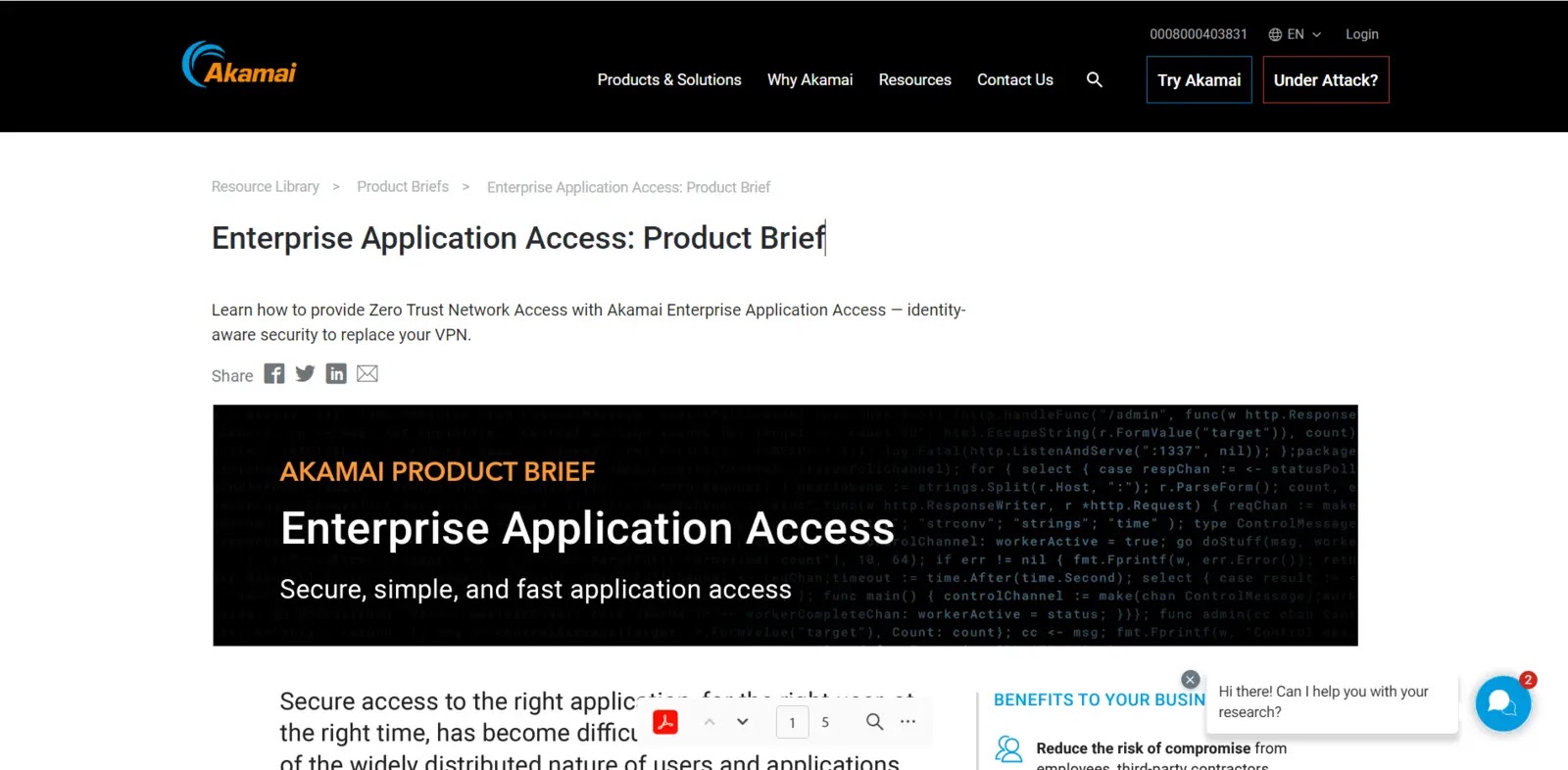Go to Product Briefs breadcrumb
The height and width of the screenshot is (770, 1568).
[403, 186]
